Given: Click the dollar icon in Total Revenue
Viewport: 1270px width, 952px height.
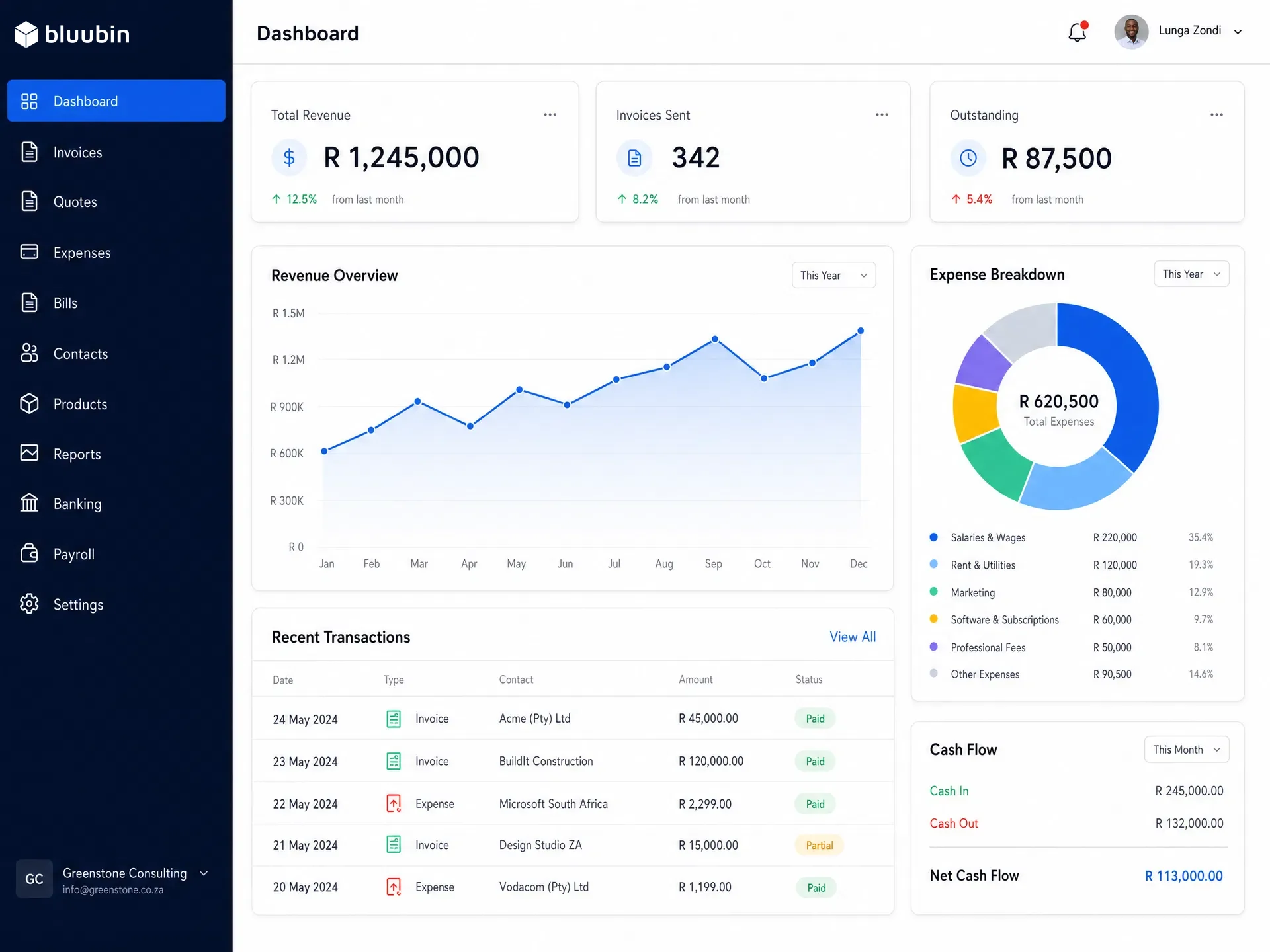Looking at the screenshot, I should tap(289, 157).
